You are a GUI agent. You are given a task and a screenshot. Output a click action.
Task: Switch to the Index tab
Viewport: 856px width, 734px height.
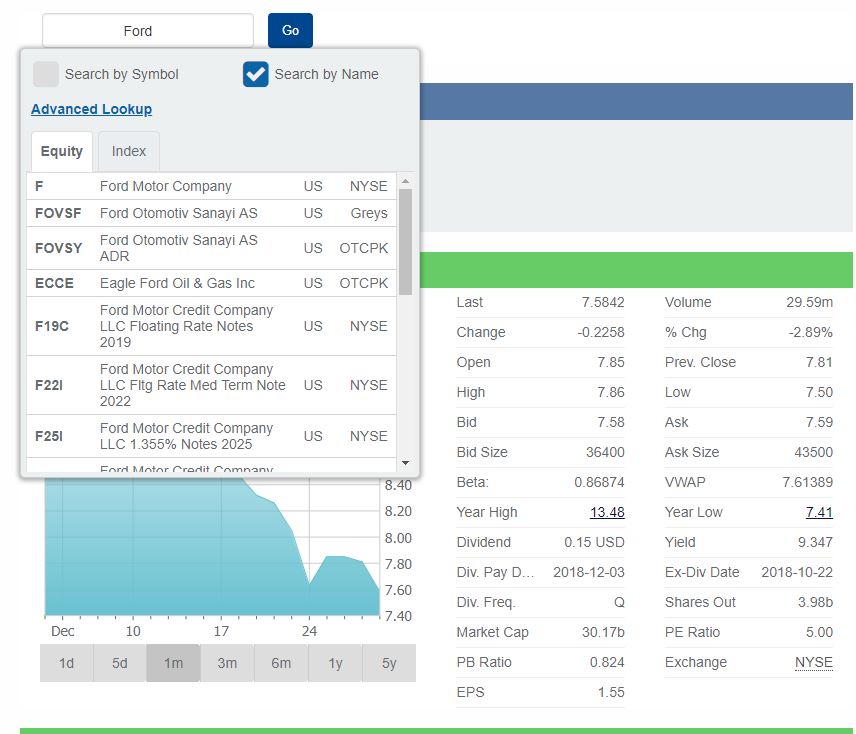[x=129, y=151]
